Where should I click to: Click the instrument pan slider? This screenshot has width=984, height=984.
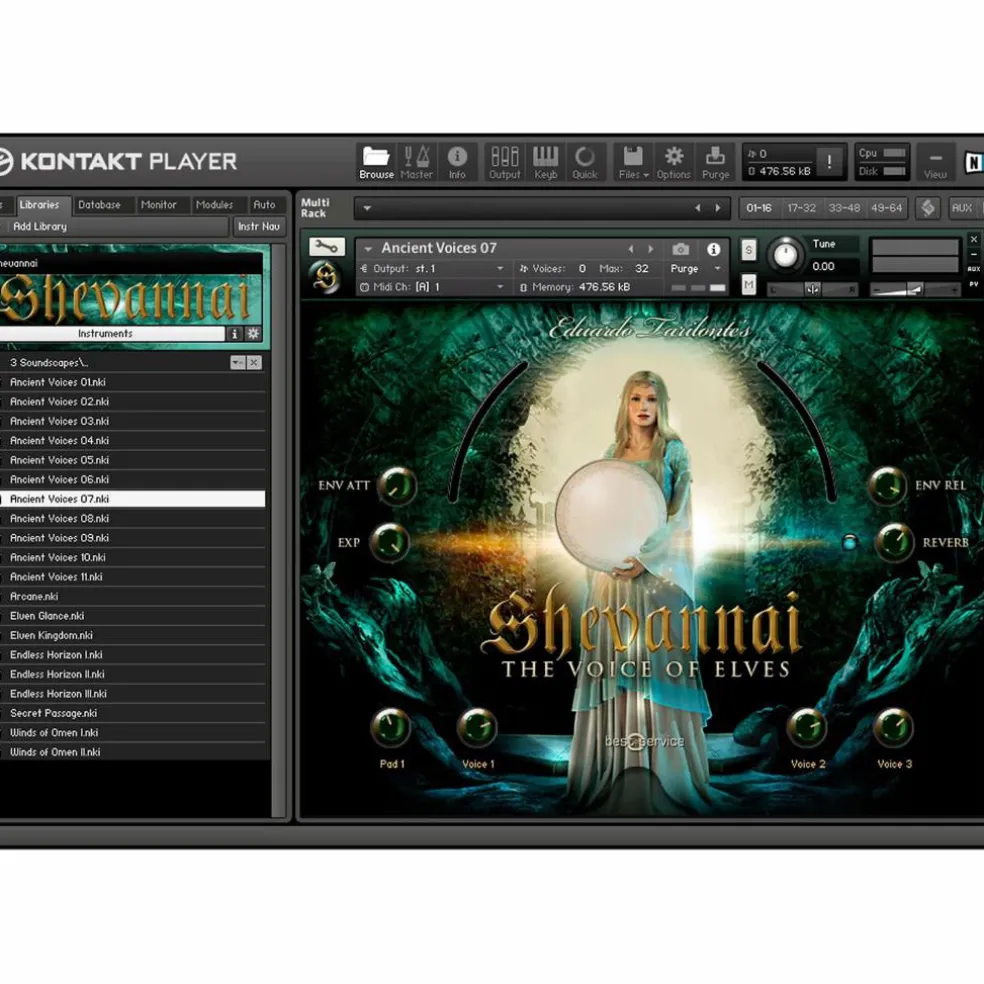coord(813,289)
